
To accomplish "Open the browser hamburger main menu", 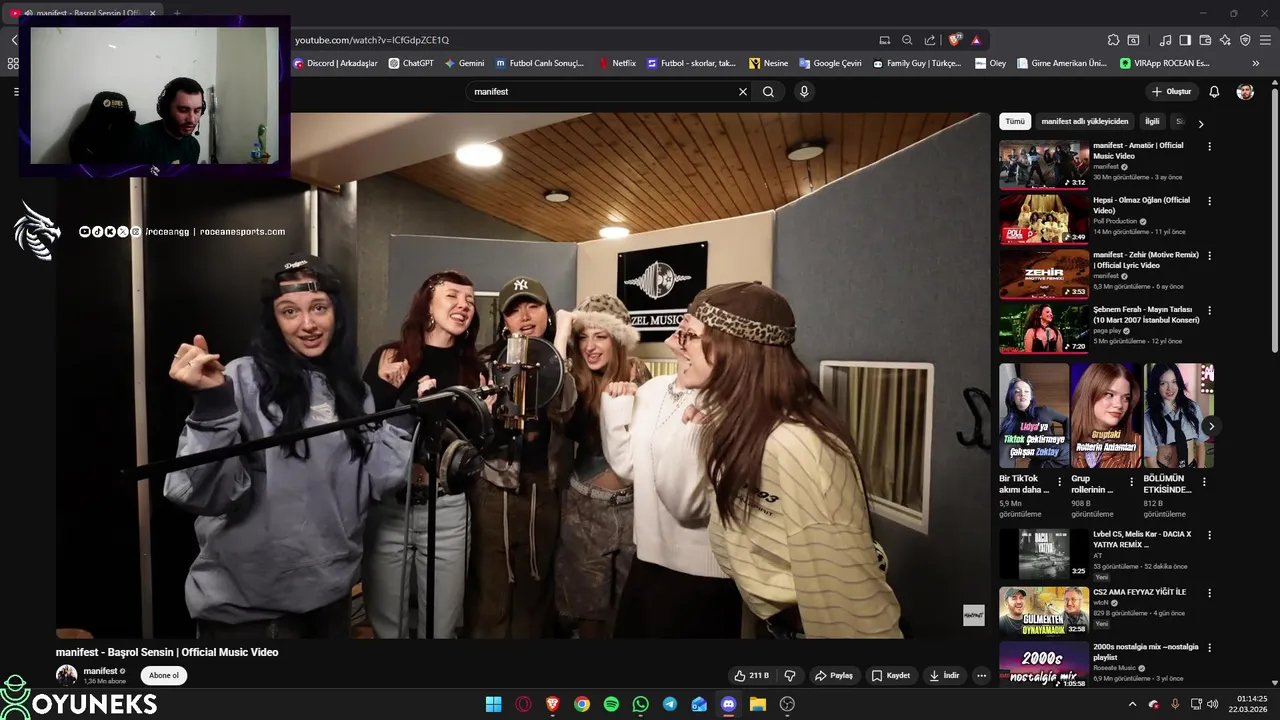I will click(x=1265, y=40).
